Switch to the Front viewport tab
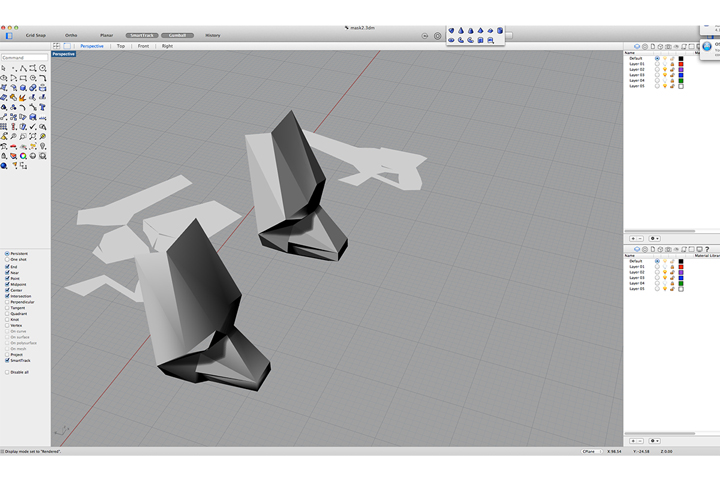Screen dimensions: 720x480 (143, 46)
